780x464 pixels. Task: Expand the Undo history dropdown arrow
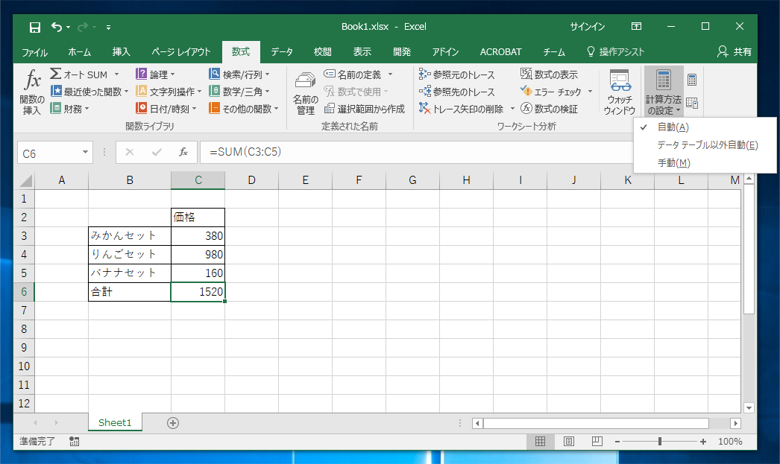coord(68,27)
